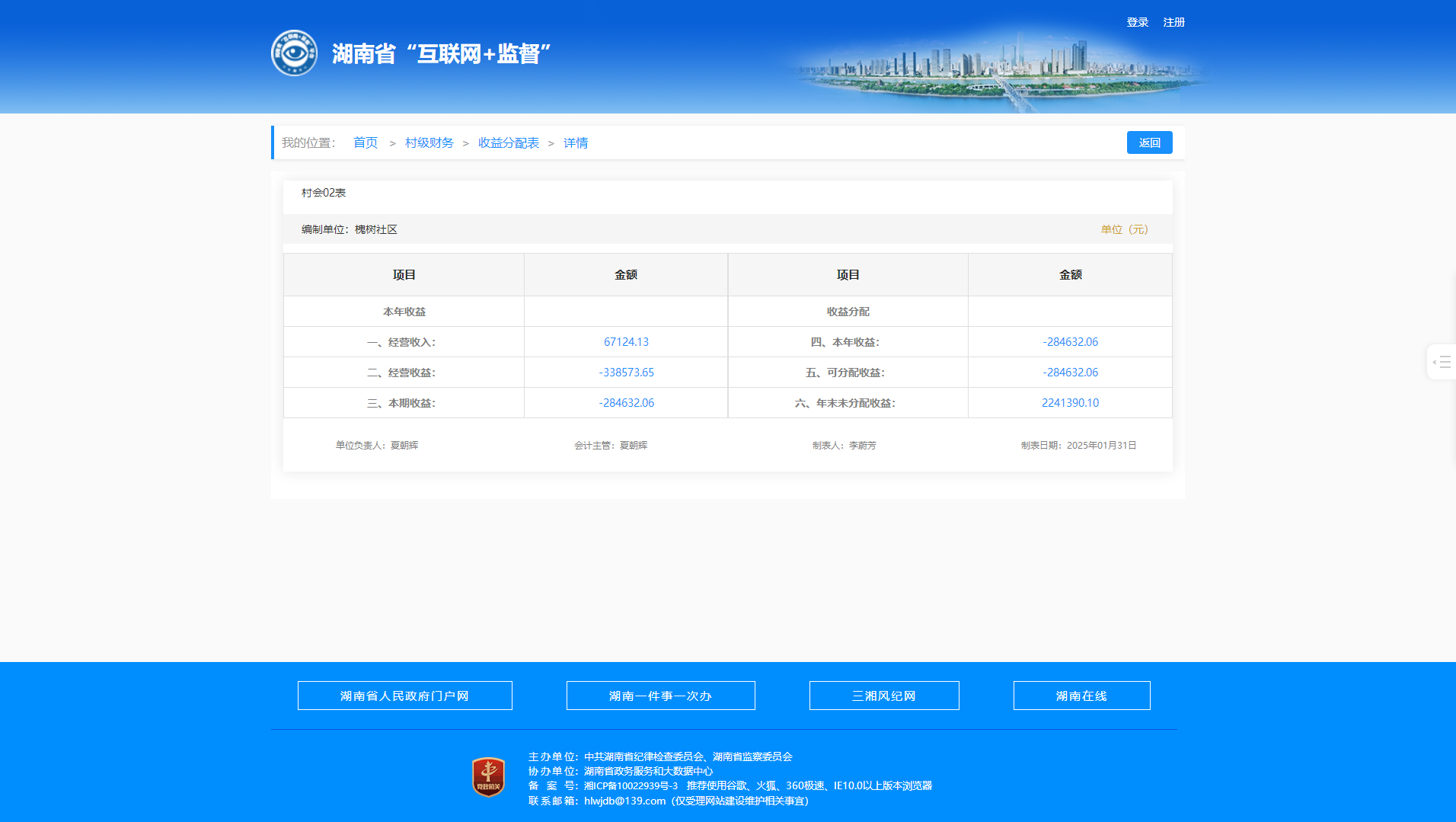
Task: Click the 六、年末未分配收益 row label
Action: pos(845,403)
